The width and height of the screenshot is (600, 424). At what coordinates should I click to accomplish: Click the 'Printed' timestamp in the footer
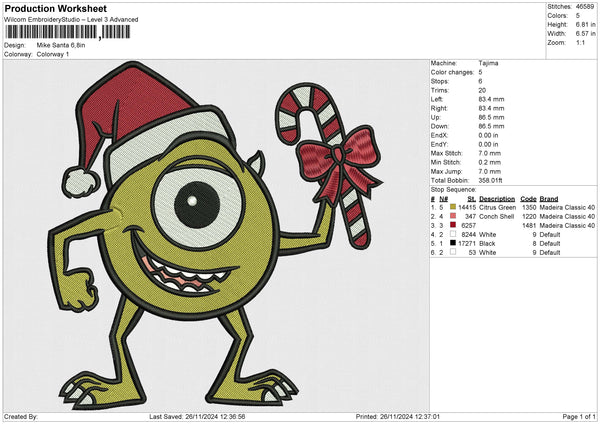(398, 416)
